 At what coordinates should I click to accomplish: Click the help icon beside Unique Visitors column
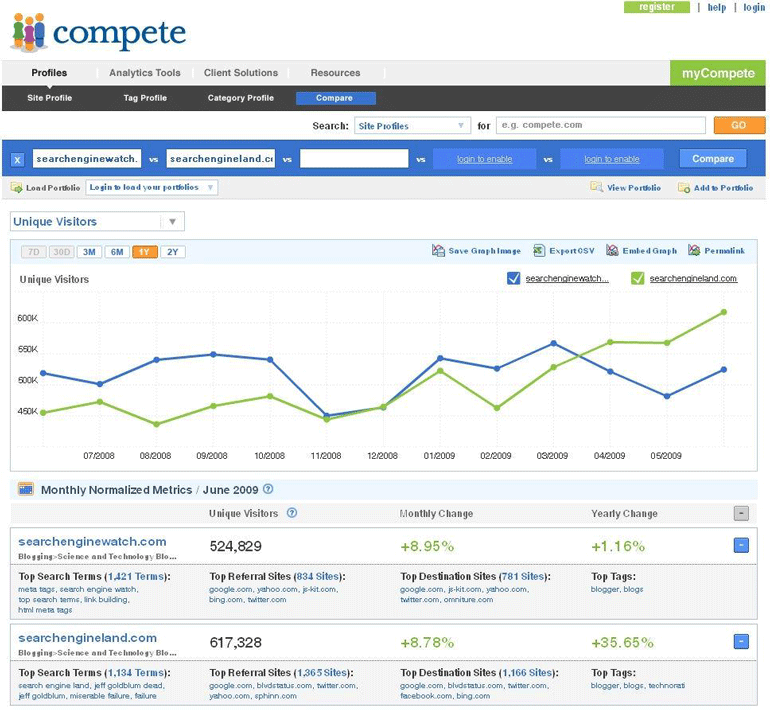(x=292, y=513)
